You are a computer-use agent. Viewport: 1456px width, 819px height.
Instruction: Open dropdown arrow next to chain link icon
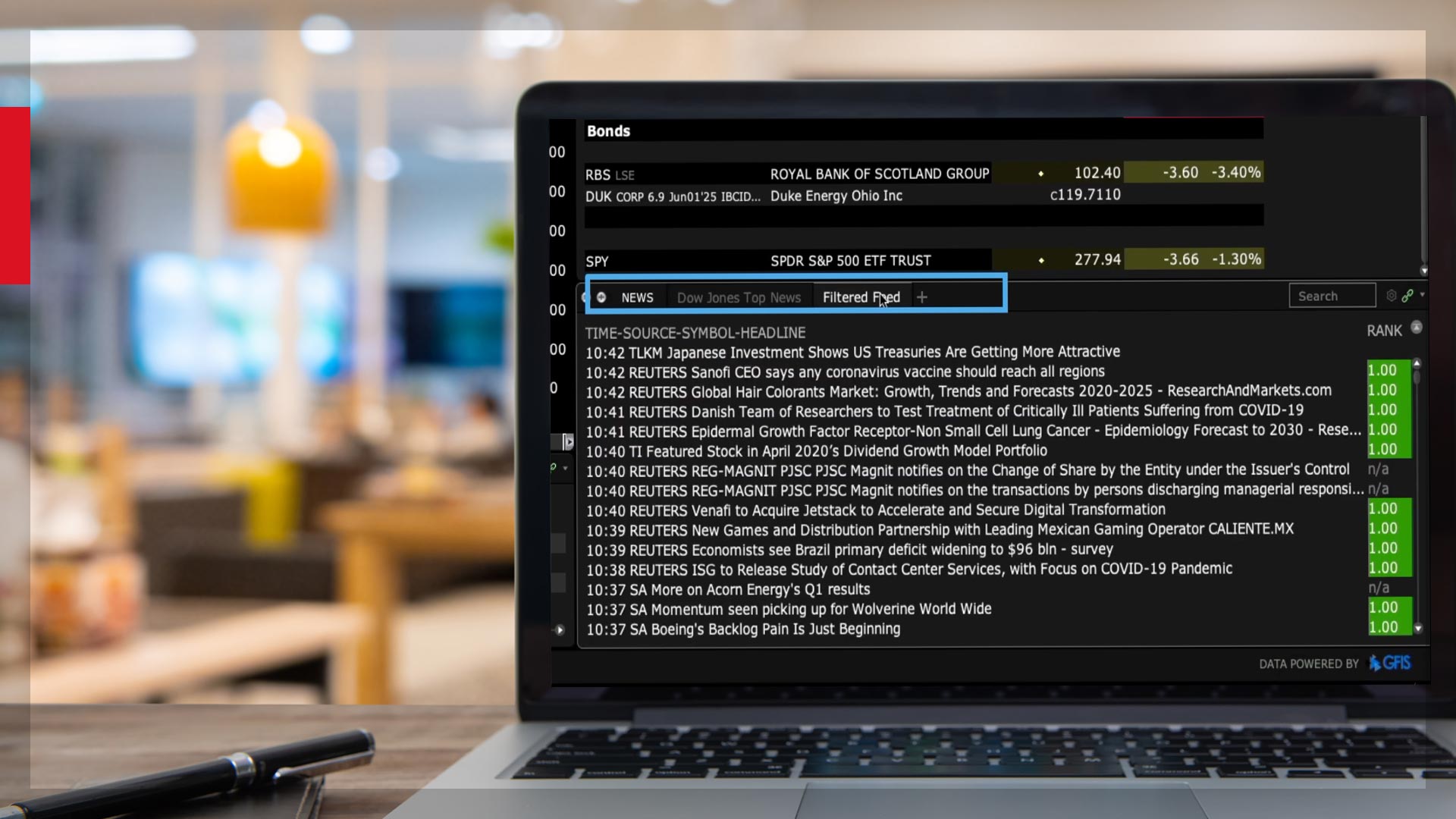(x=1423, y=294)
